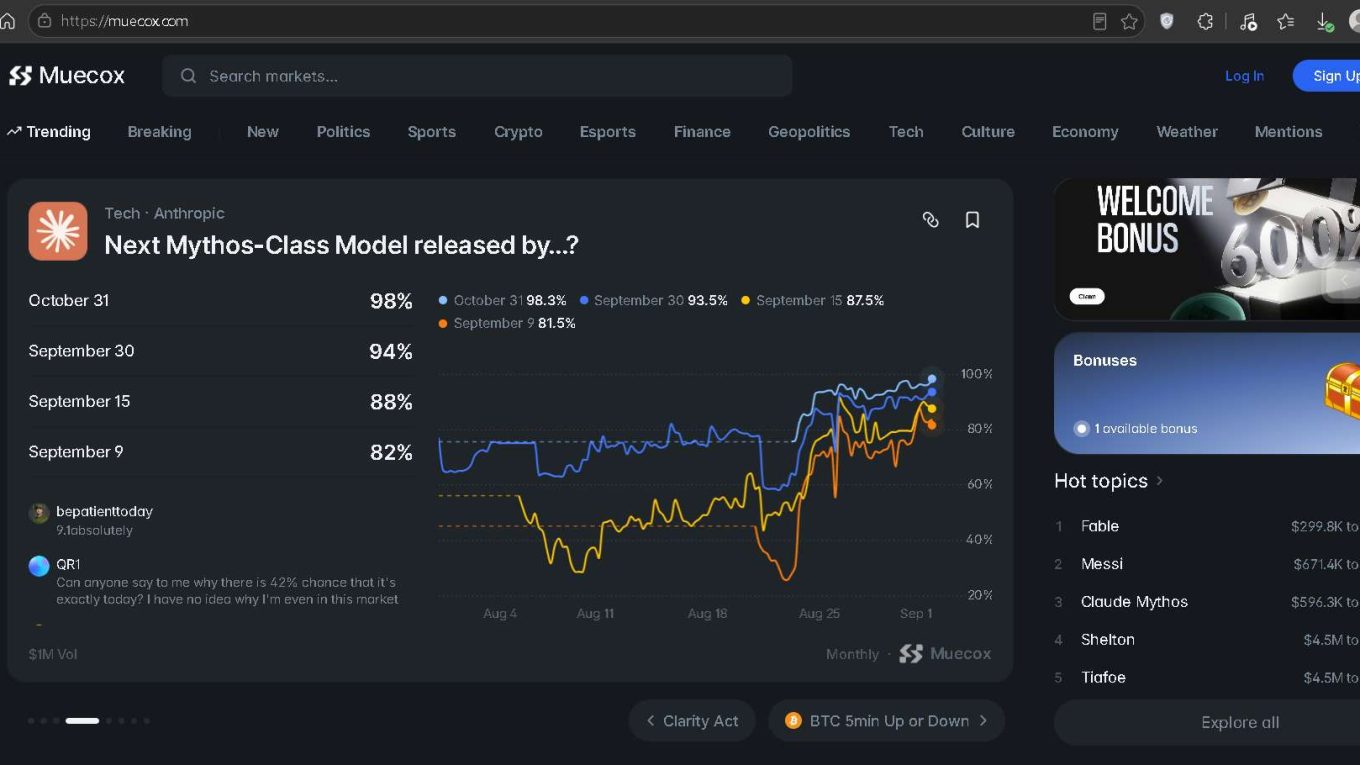Open the browser profile avatar
This screenshot has width=1360, height=765.
(x=1354, y=21)
